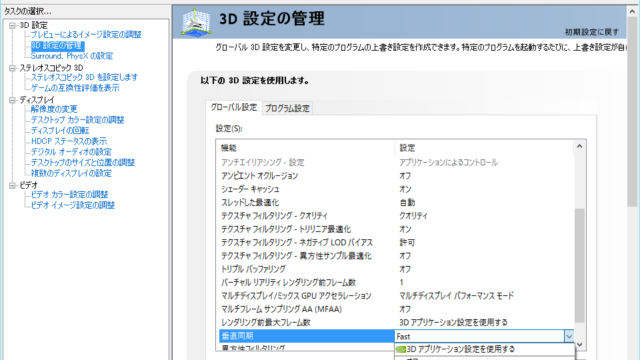The width and height of the screenshot is (640, 360).
Task: Select レンダリング前最大フレーム数 row
Action: pyautogui.click(x=396, y=322)
